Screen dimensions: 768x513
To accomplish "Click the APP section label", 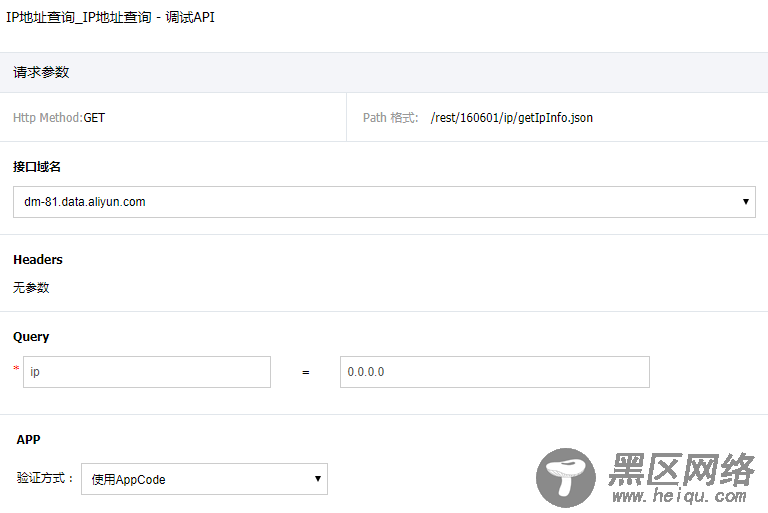I will (28, 440).
